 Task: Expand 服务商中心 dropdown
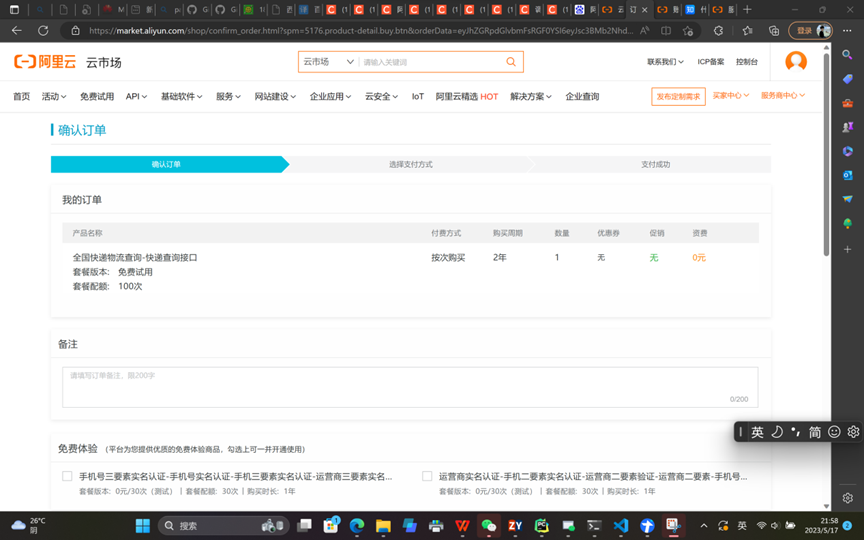coord(783,96)
